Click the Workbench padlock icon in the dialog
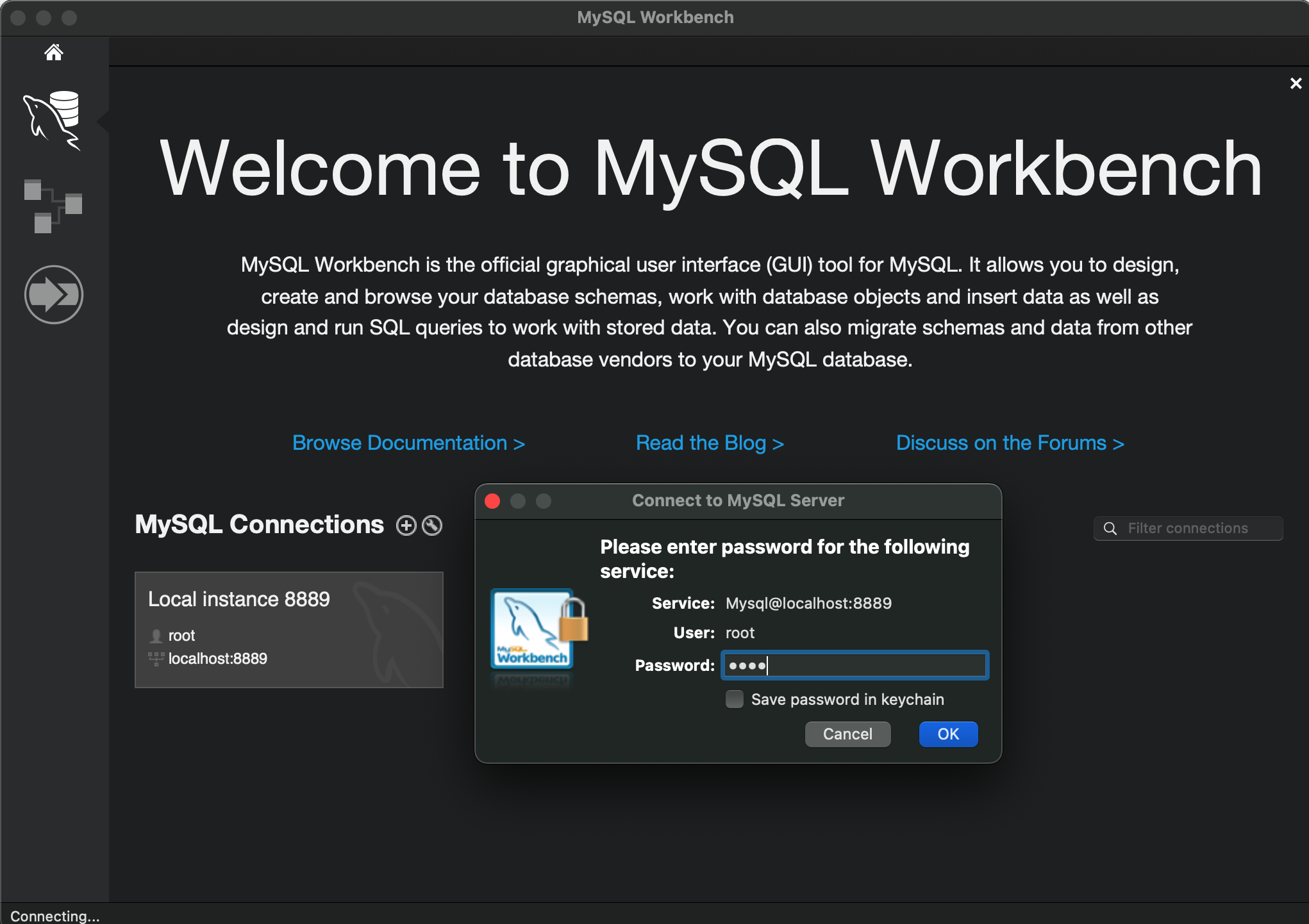Screen dimensions: 1309x924 pos(538,630)
